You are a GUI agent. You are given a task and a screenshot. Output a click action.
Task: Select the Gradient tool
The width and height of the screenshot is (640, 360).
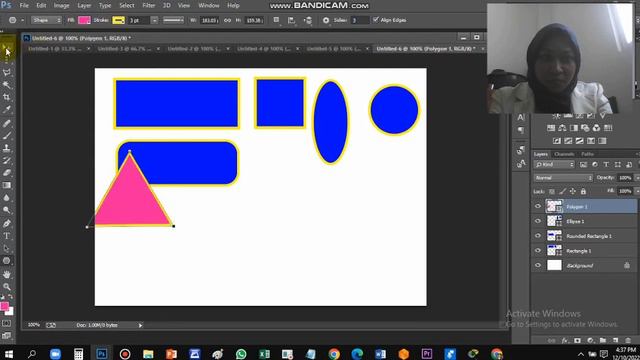tap(7, 185)
